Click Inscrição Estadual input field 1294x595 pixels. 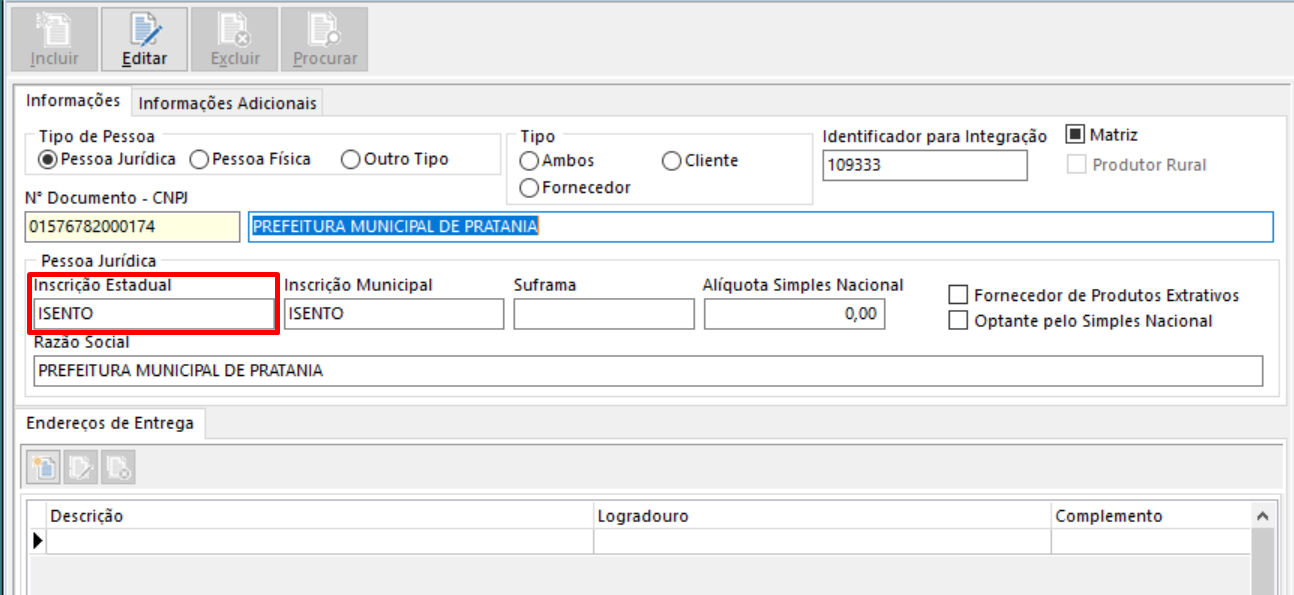(154, 314)
